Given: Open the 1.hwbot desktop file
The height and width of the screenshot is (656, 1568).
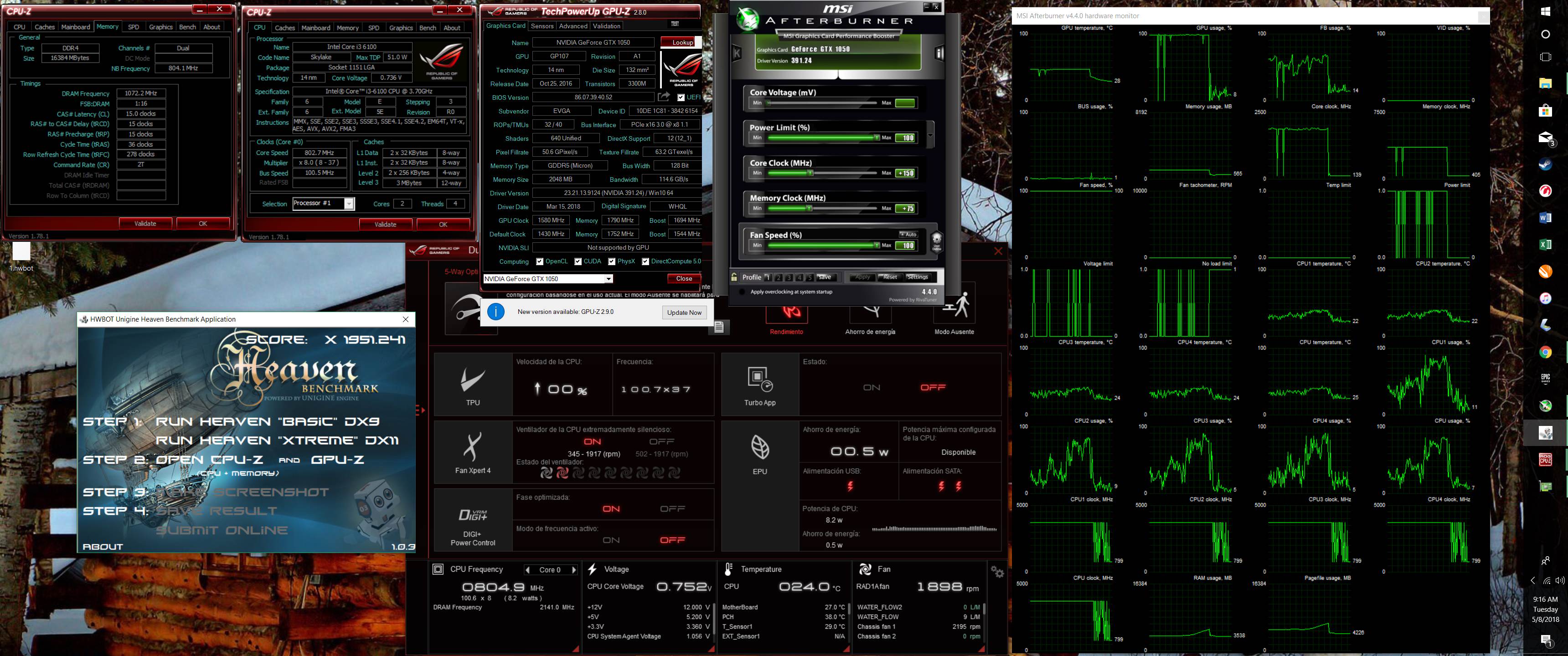Looking at the screenshot, I should pyautogui.click(x=21, y=256).
